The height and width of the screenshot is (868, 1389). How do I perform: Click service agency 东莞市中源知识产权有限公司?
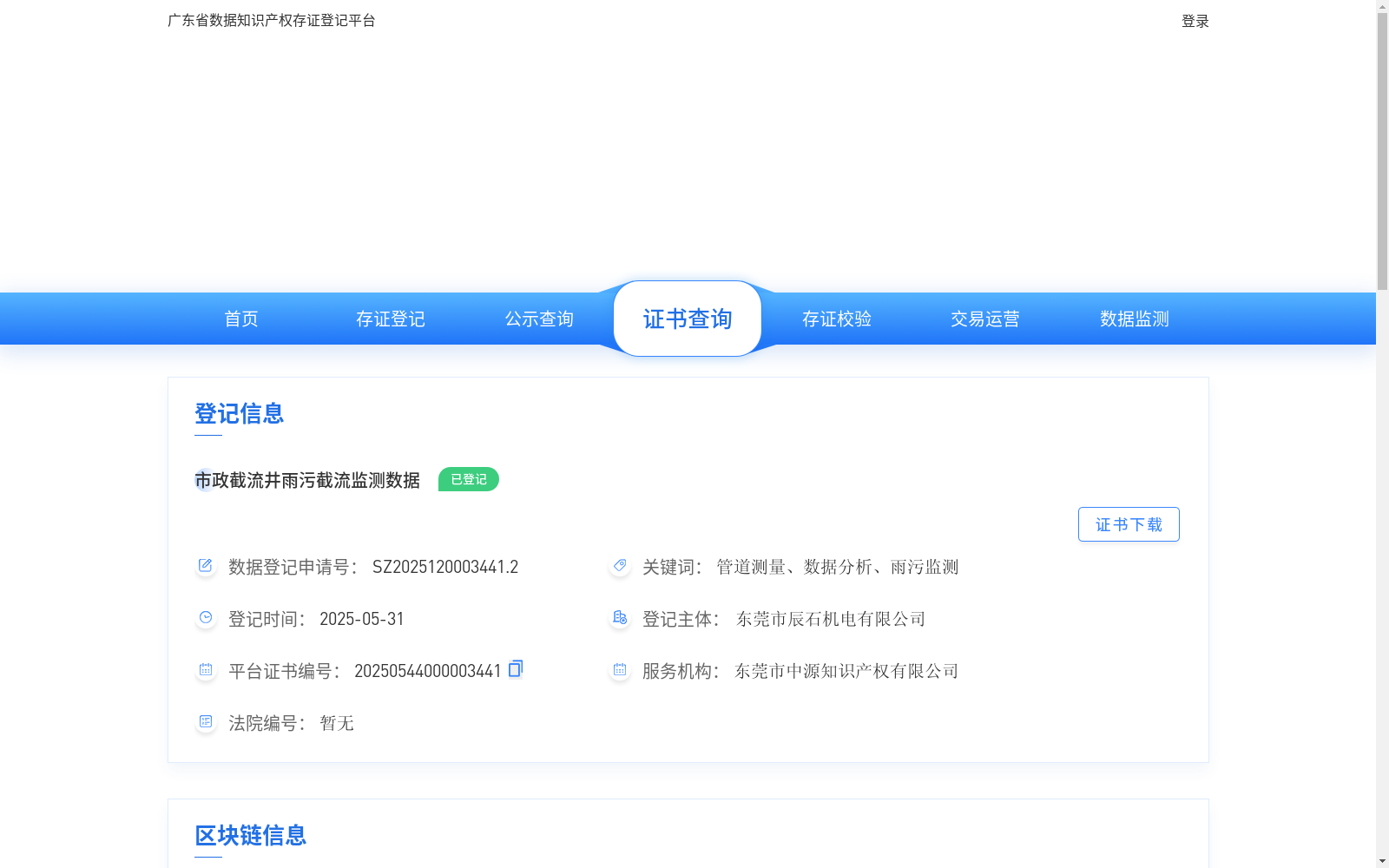[x=846, y=671]
